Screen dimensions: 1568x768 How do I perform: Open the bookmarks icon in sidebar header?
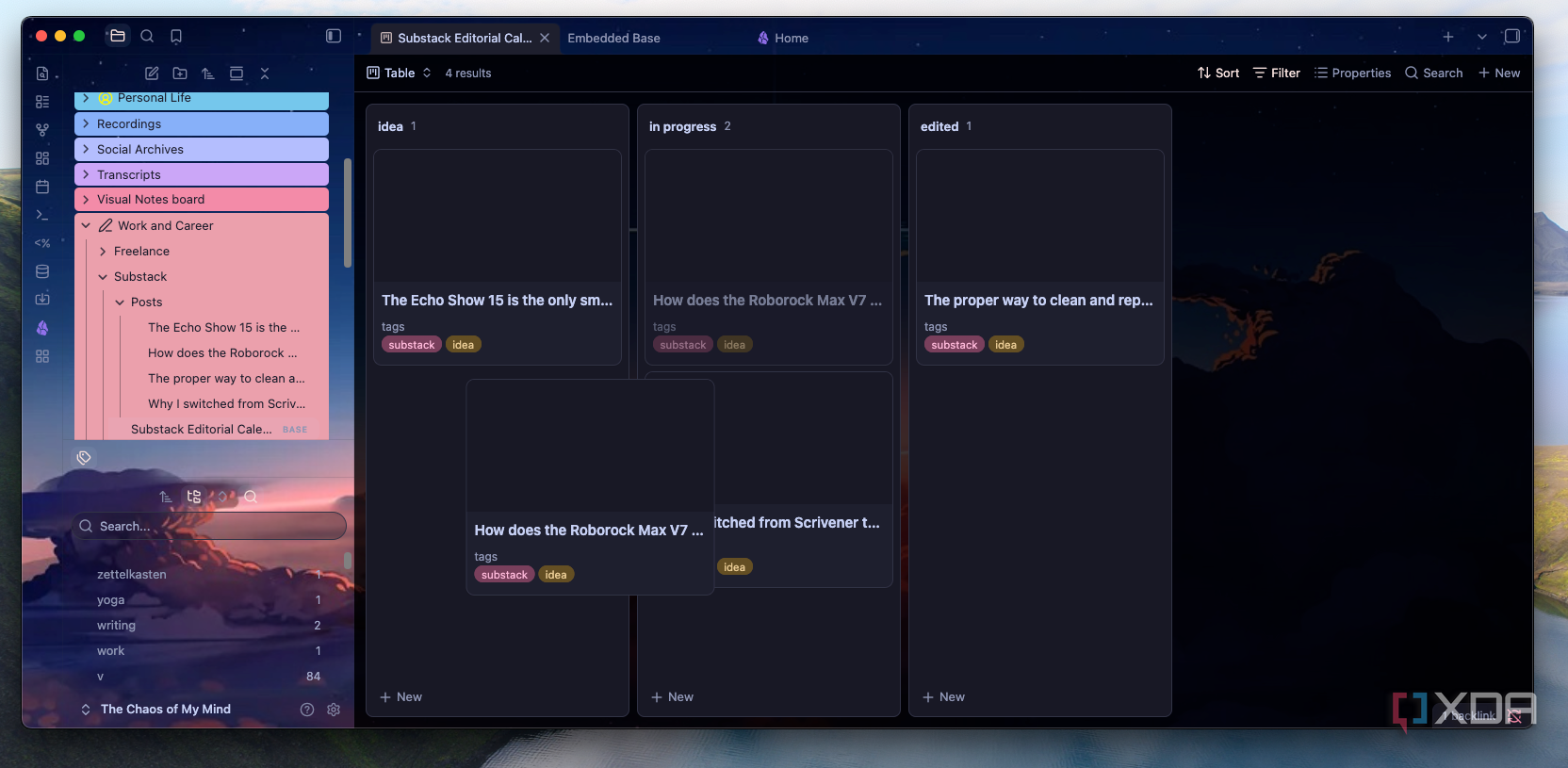point(176,36)
